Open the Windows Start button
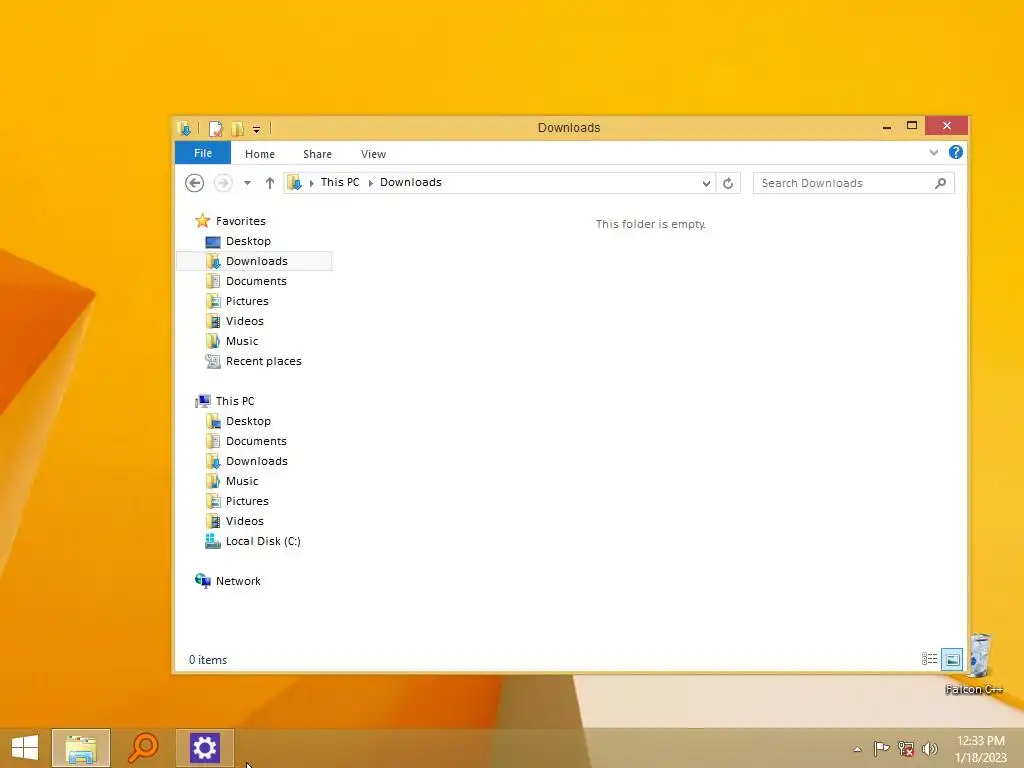The width and height of the screenshot is (1024, 768). tap(25, 748)
